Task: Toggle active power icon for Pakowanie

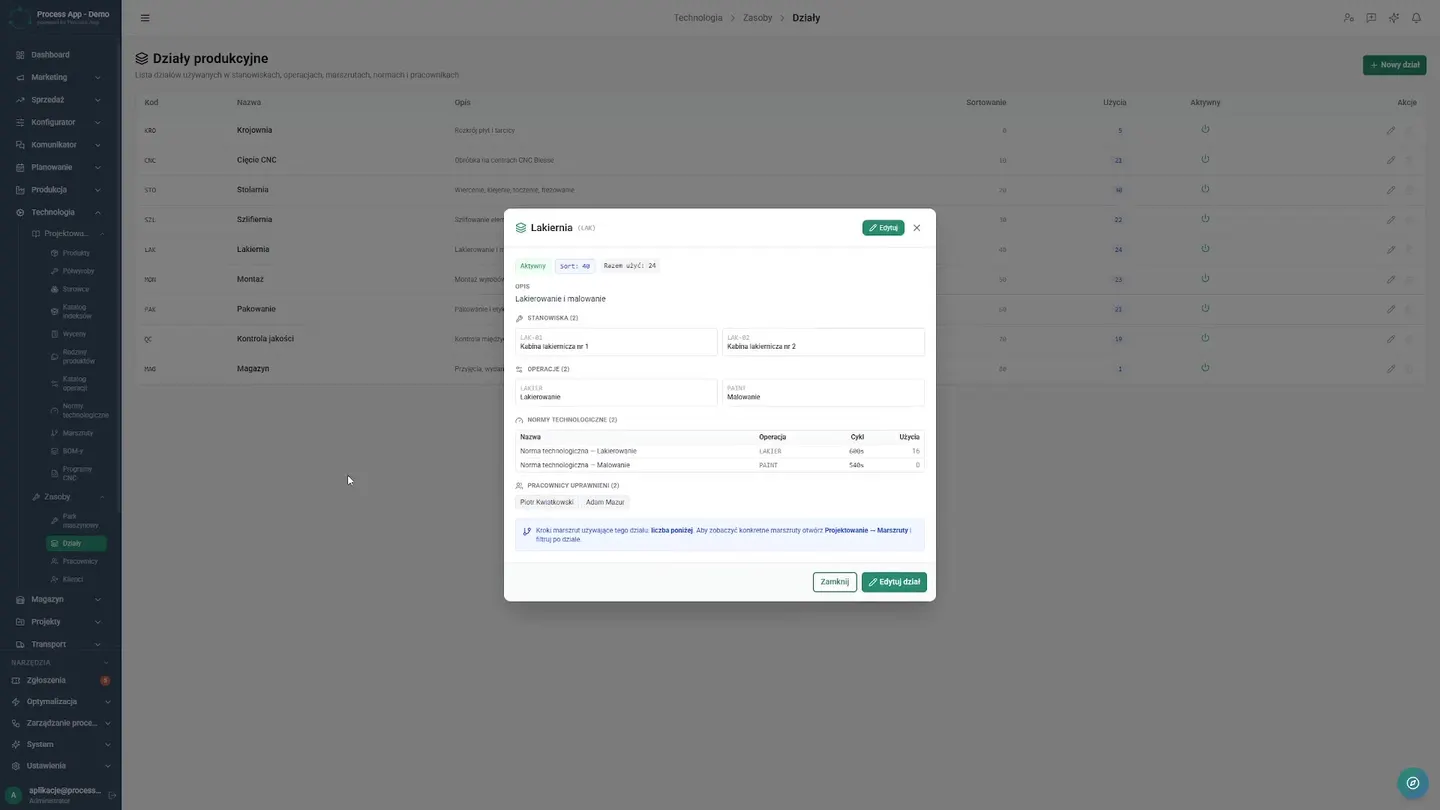Action: 1205,308
